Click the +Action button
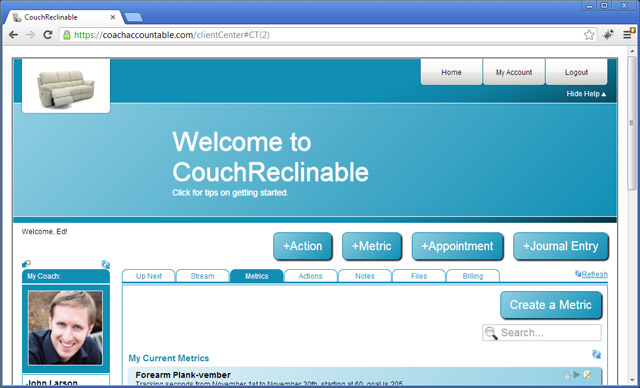Image resolution: width=640 pixels, height=388 pixels. coord(303,246)
